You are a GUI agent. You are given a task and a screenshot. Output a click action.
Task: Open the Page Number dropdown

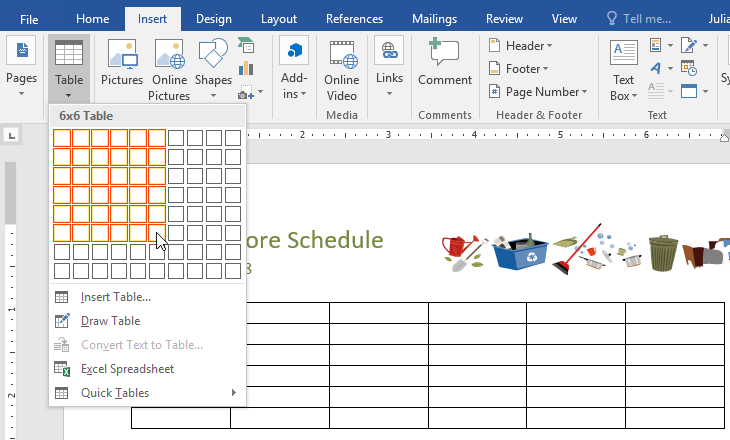pos(538,91)
